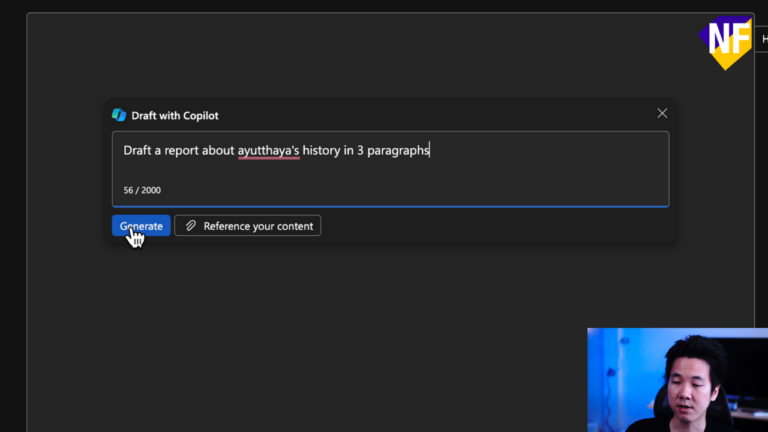Image resolution: width=768 pixels, height=432 pixels.
Task: Click the word Draft in the prompt
Action: (138, 150)
